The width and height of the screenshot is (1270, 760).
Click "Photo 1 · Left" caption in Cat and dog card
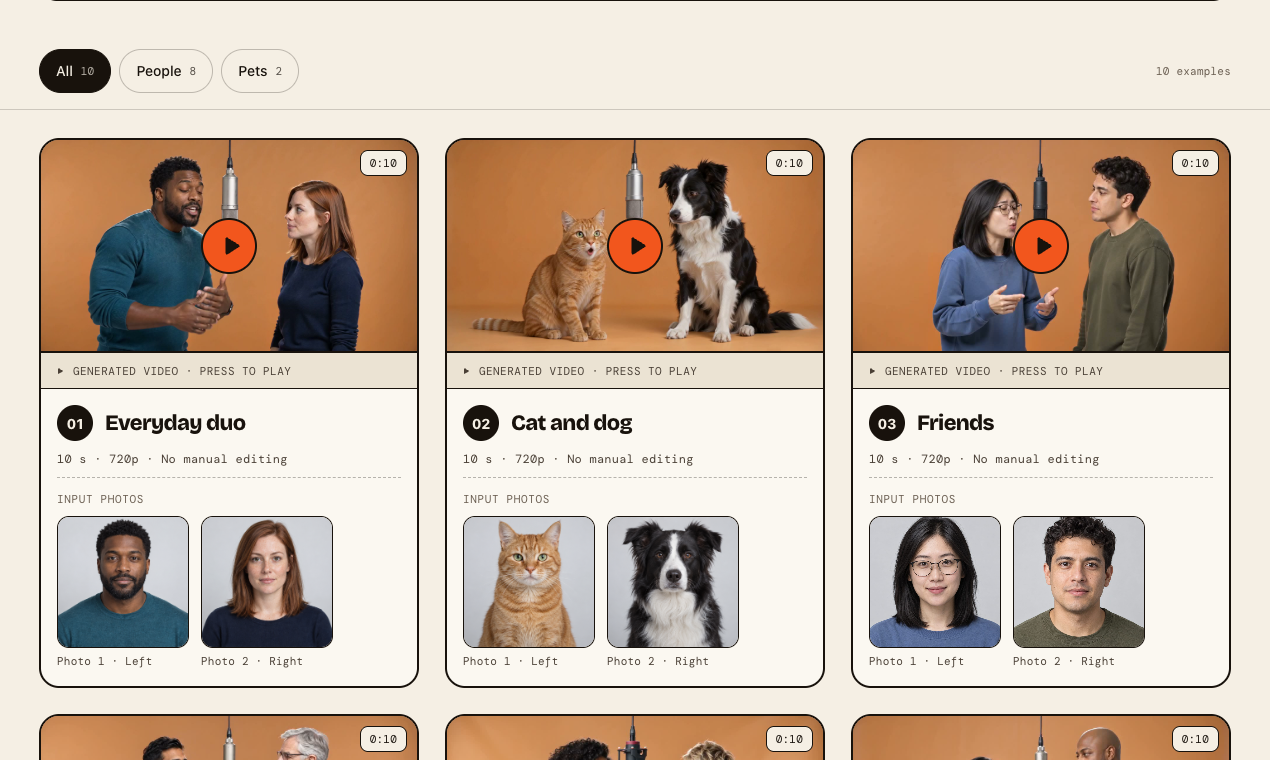(510, 661)
